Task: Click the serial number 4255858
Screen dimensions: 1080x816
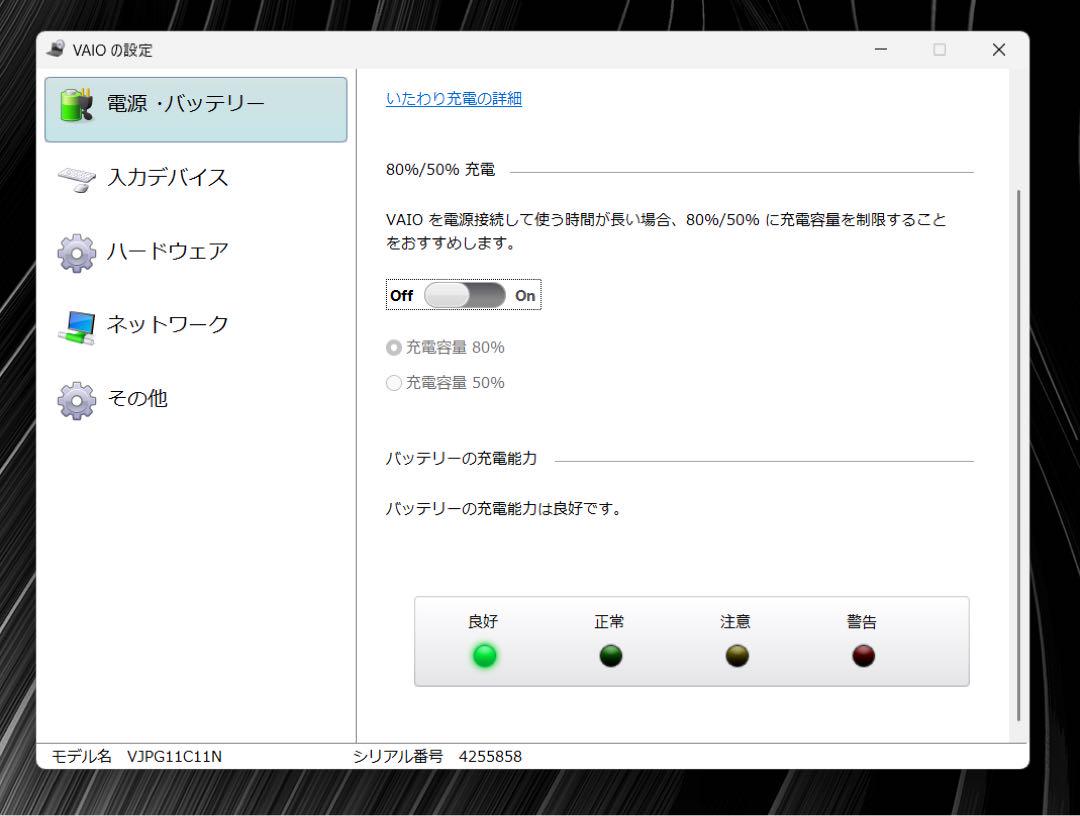Action: pyautogui.click(x=490, y=757)
